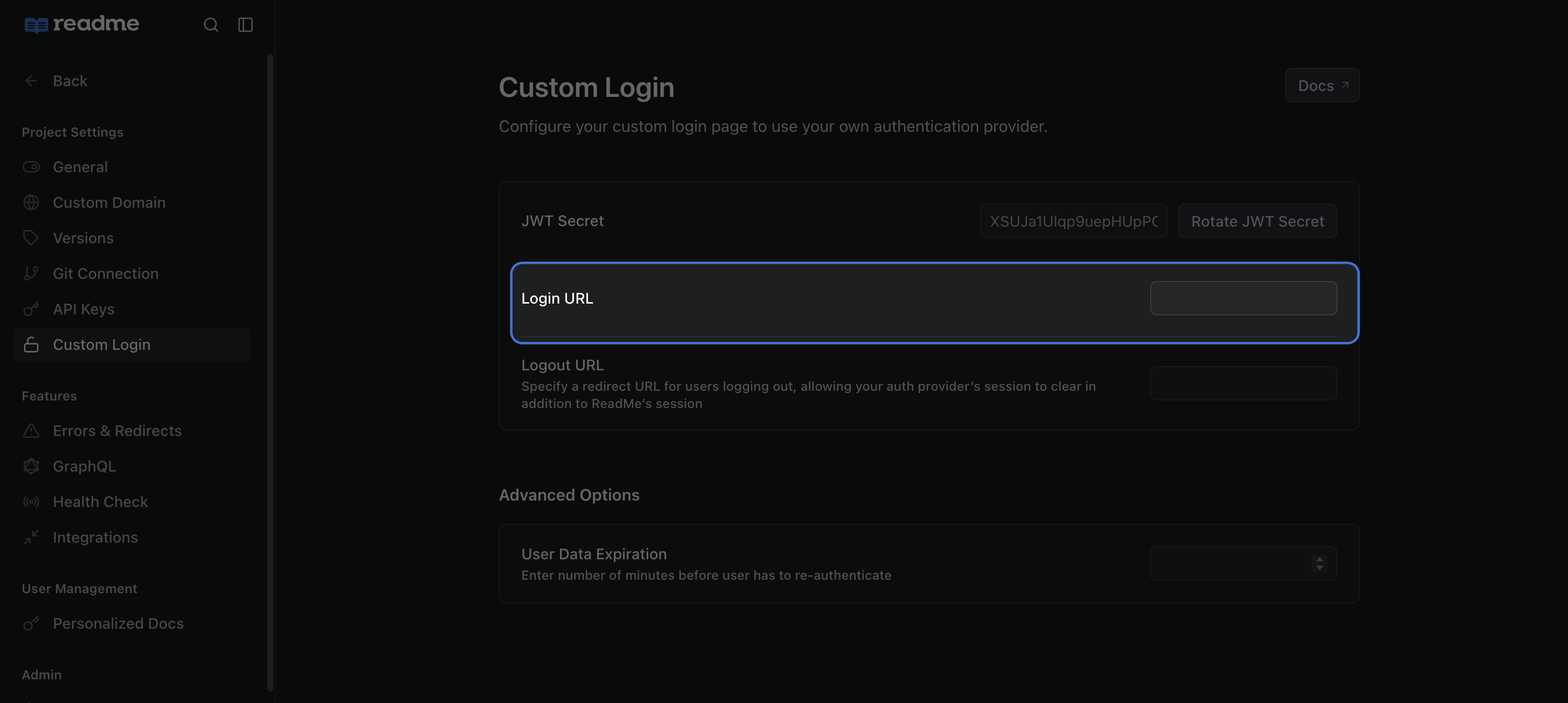Click the Errors & Redirects warning icon
1568x703 pixels.
31,431
